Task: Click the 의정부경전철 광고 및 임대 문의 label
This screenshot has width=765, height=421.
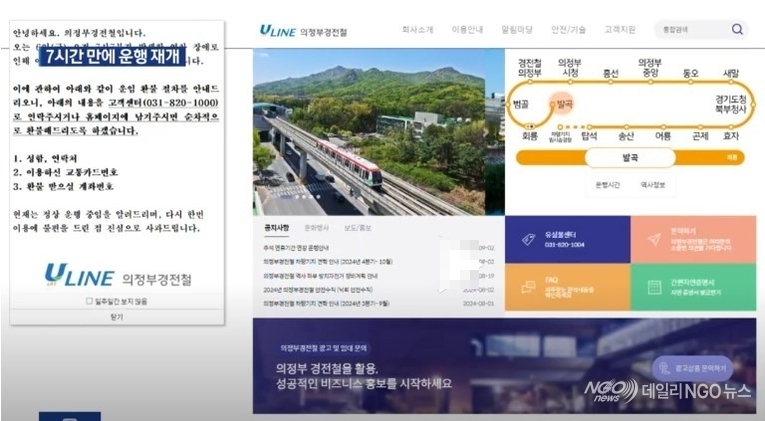Action: click(x=323, y=348)
